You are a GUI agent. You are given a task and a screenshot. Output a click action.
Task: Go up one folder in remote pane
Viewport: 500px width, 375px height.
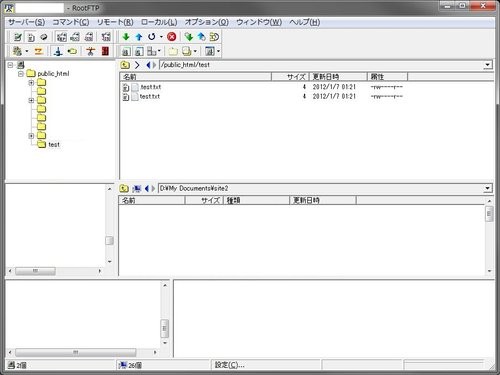coord(125,65)
